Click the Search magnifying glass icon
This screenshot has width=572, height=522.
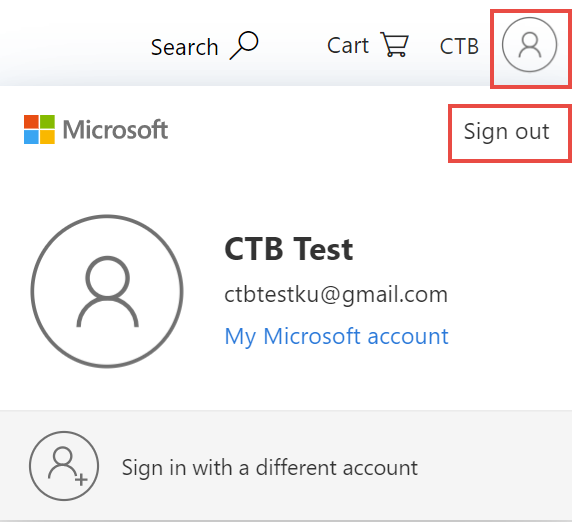(x=244, y=45)
